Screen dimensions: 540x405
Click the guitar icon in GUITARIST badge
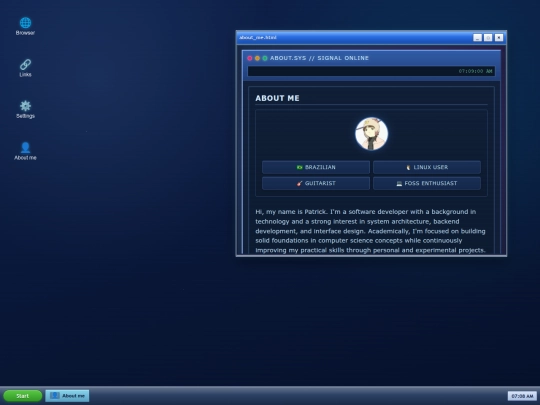coord(300,183)
